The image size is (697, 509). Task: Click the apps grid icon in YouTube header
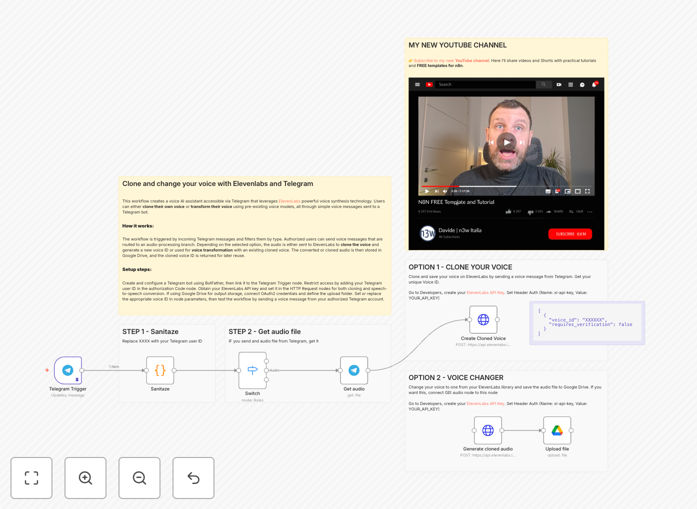(x=570, y=84)
